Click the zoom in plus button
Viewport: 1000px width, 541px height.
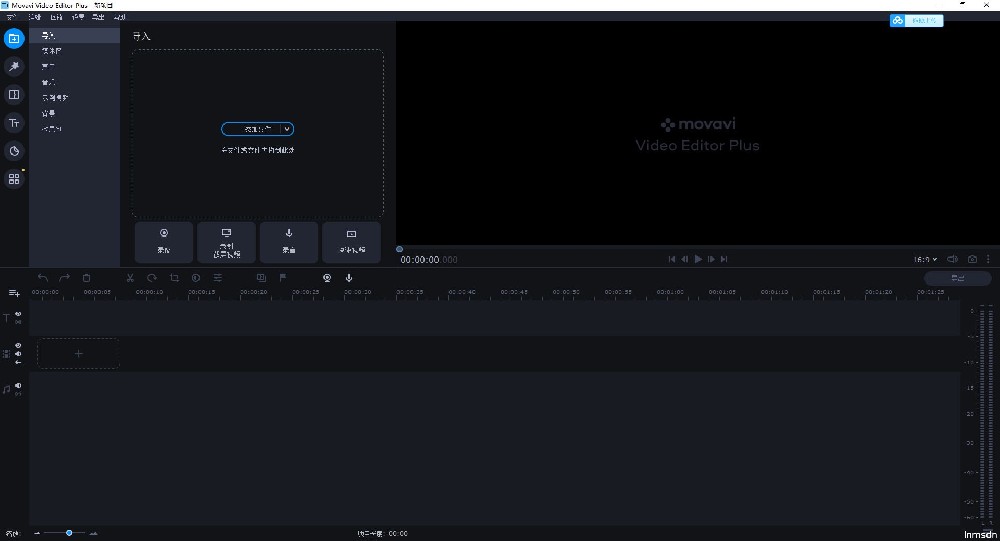(x=94, y=533)
